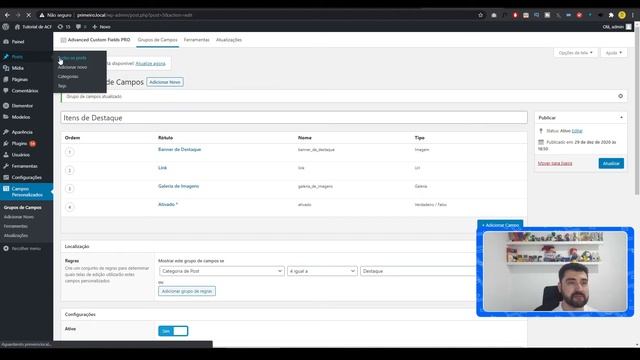The image size is (640, 360).
Task: Select the Adicionar Novo sidebar submenu item
Action: [19, 217]
